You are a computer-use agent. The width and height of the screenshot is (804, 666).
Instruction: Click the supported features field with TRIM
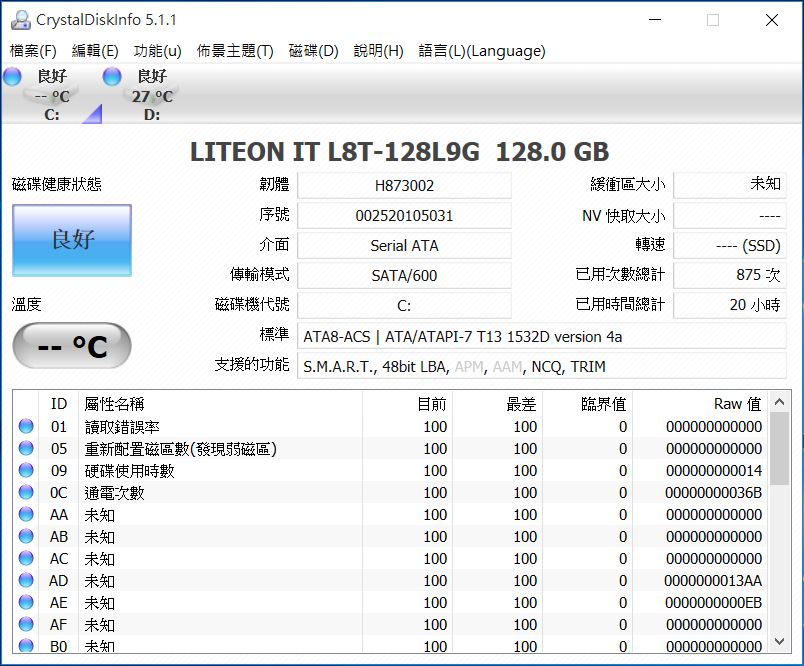[541, 367]
